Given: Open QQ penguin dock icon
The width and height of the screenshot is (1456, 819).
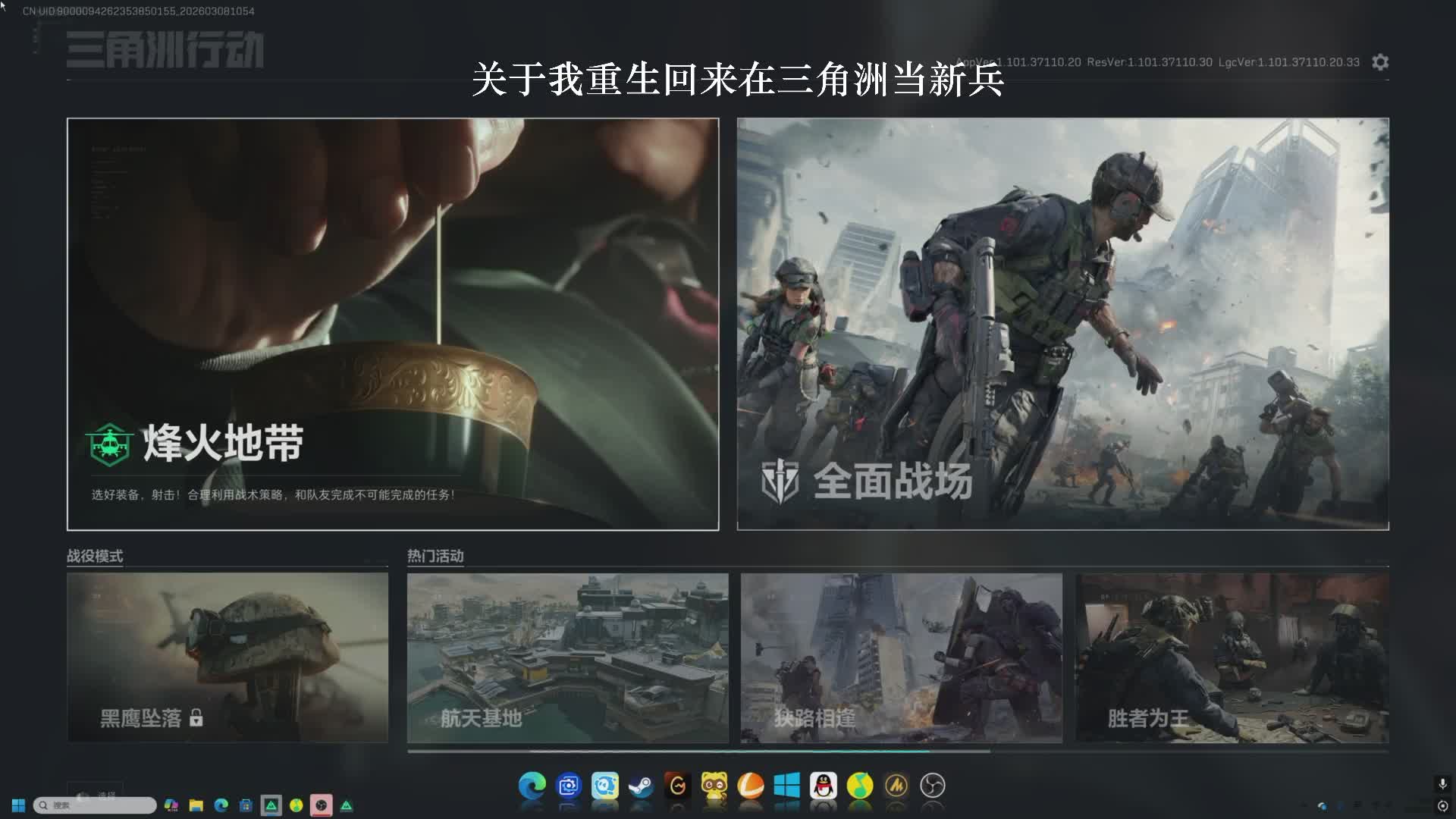Looking at the screenshot, I should [823, 786].
